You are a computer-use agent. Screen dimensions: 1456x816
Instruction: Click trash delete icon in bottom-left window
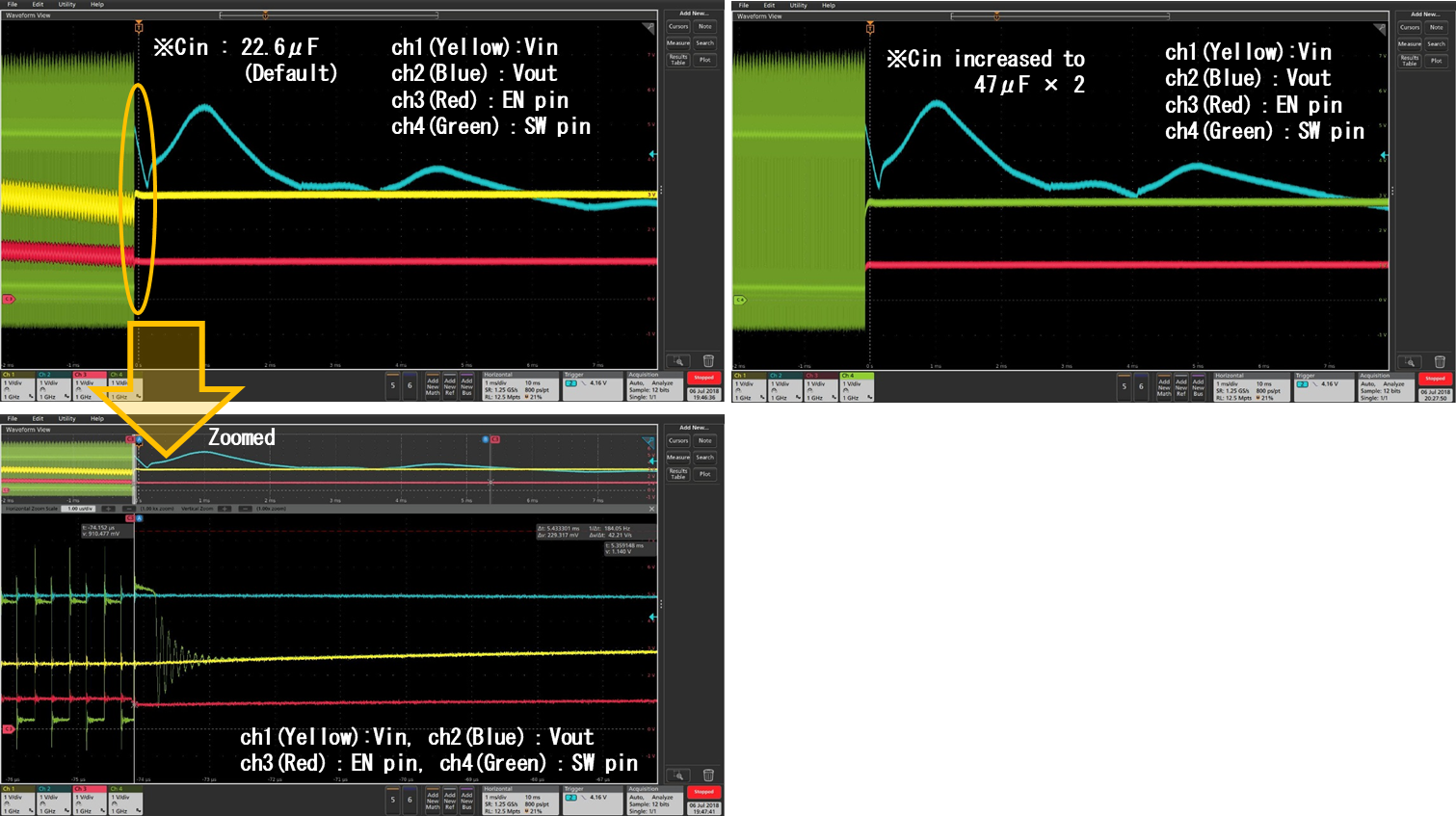[708, 776]
